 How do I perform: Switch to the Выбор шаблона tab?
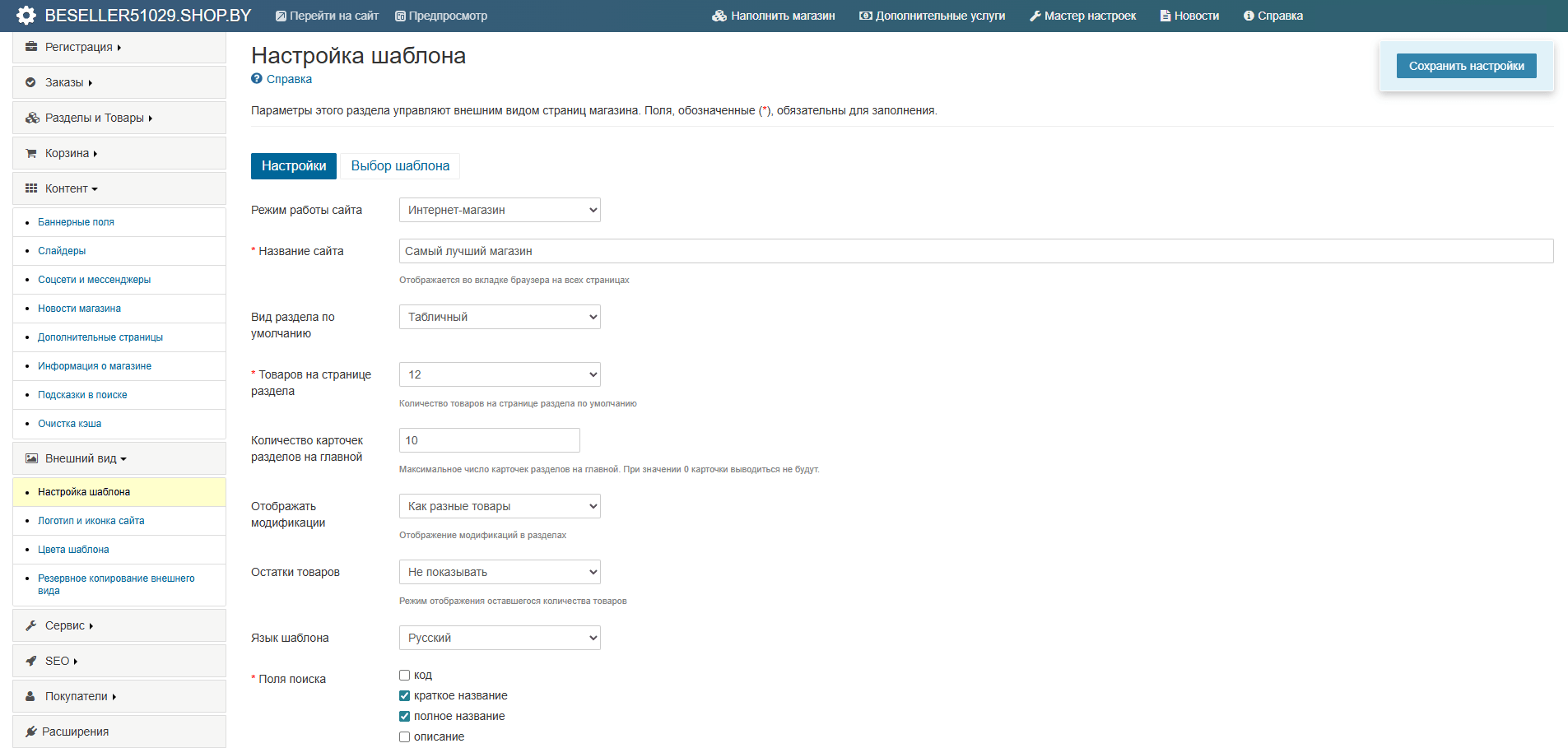tap(400, 166)
